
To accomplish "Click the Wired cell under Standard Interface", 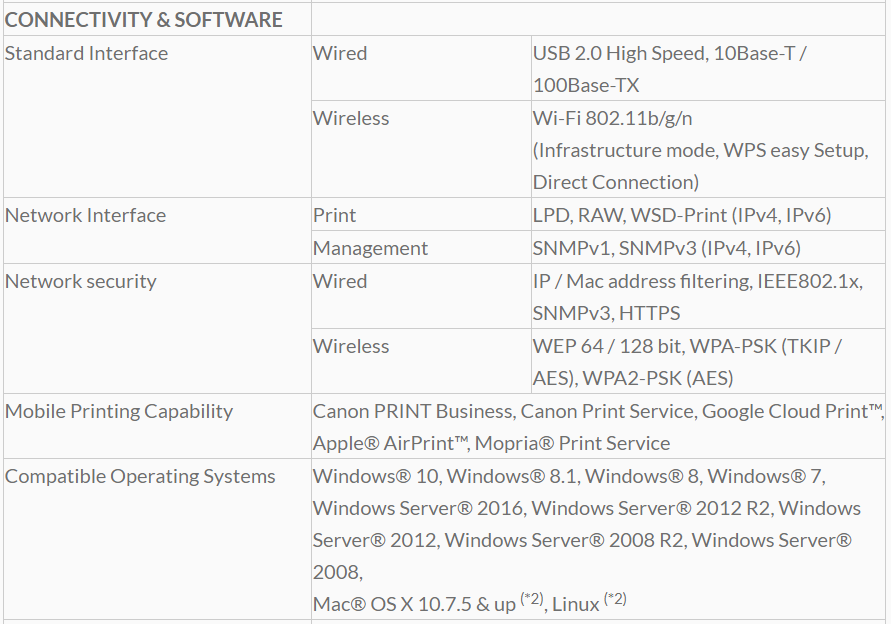I will click(340, 53).
